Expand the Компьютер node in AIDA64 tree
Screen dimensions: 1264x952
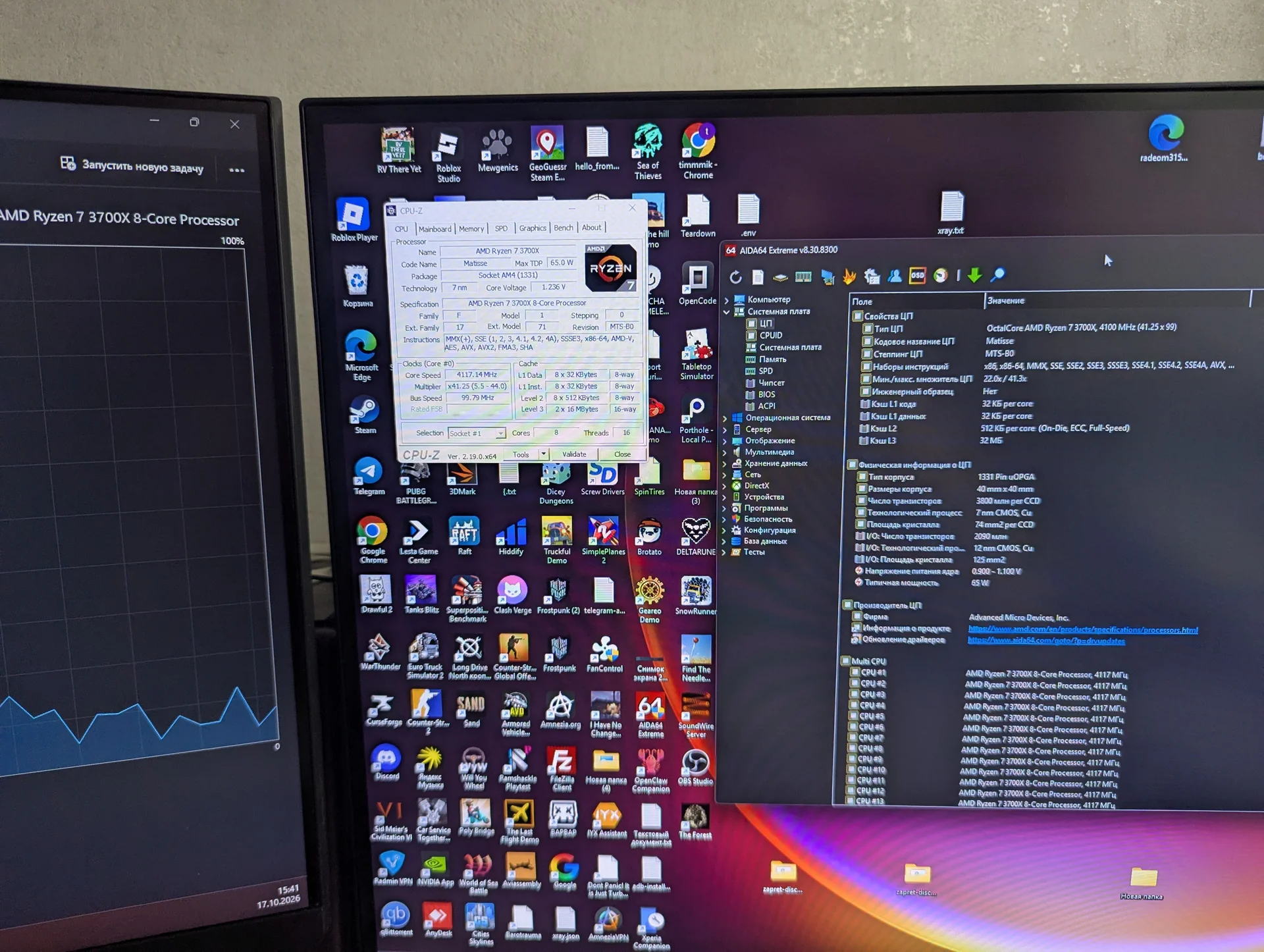(726, 300)
